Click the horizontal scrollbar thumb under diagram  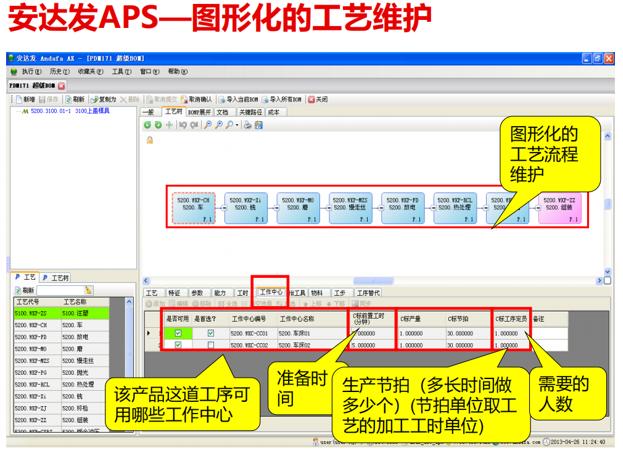373,281
